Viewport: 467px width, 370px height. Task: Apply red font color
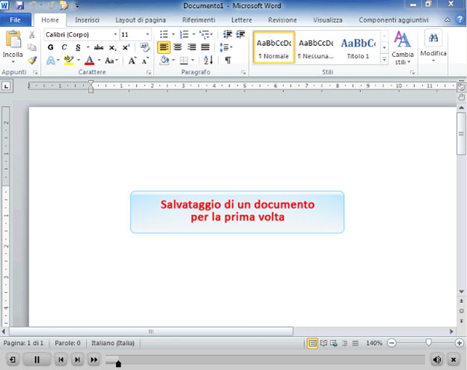[x=89, y=60]
